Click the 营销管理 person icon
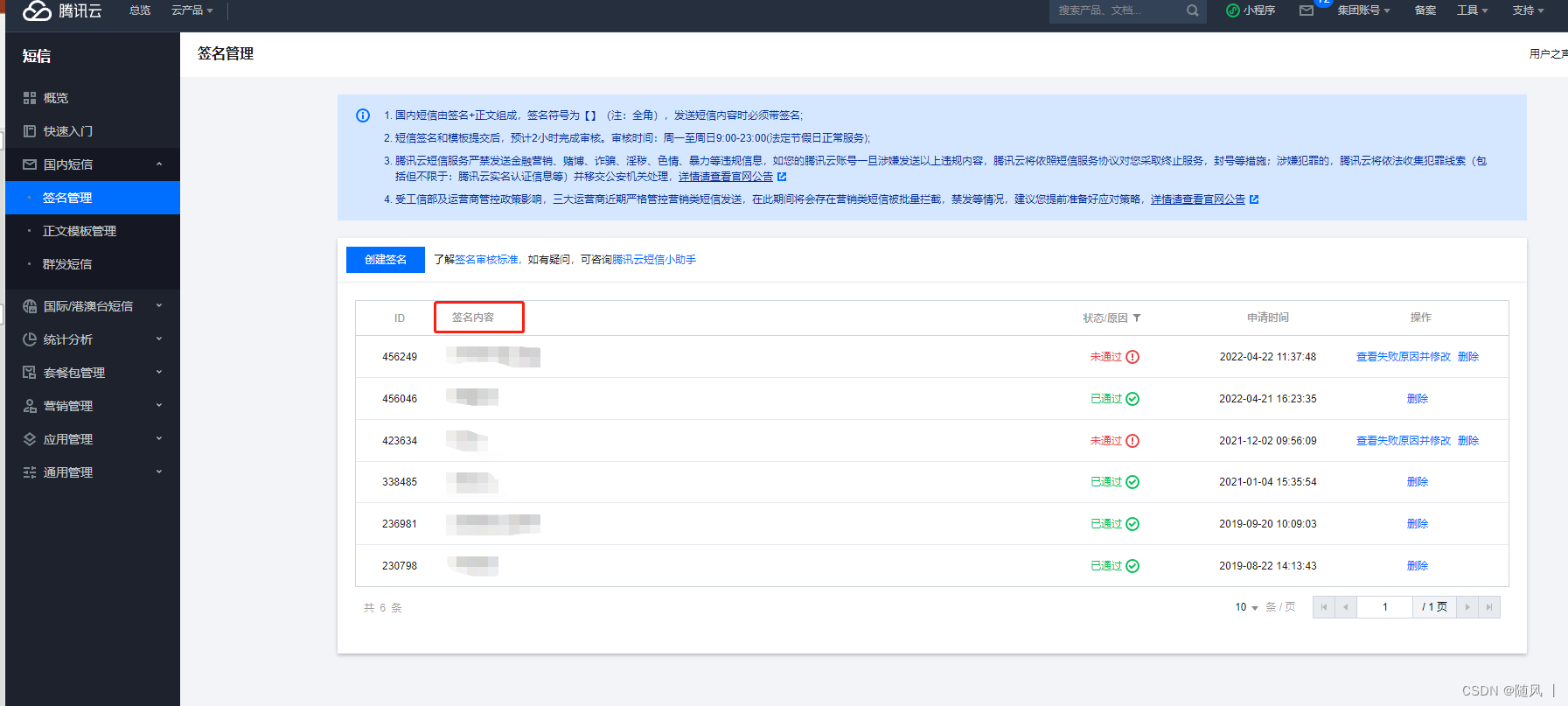The image size is (1568, 706). point(30,406)
